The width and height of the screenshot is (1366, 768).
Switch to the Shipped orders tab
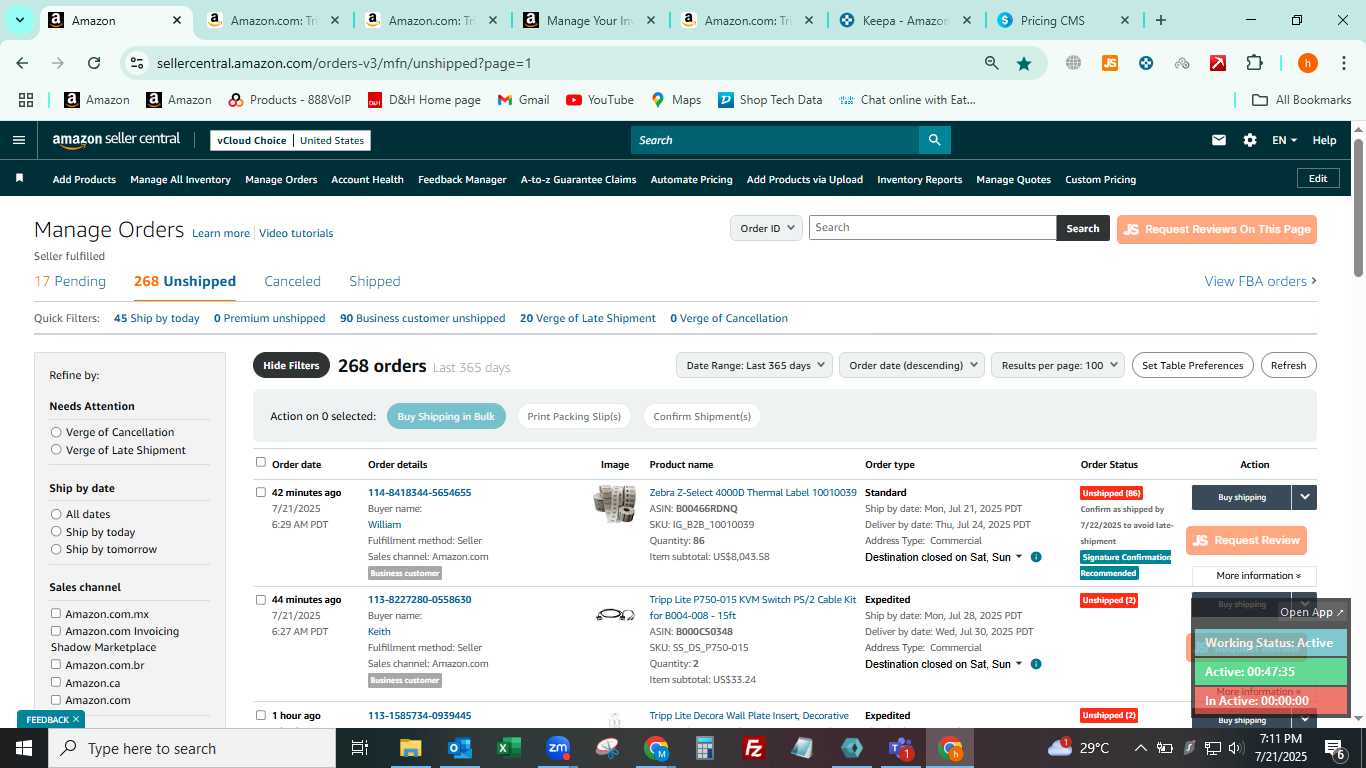tap(375, 281)
